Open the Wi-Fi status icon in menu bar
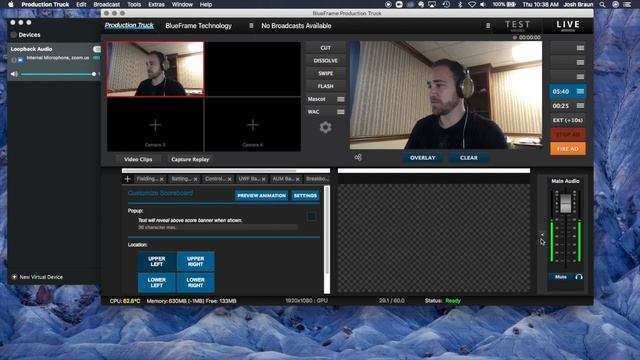Image resolution: width=640 pixels, height=360 pixels. 471,4
